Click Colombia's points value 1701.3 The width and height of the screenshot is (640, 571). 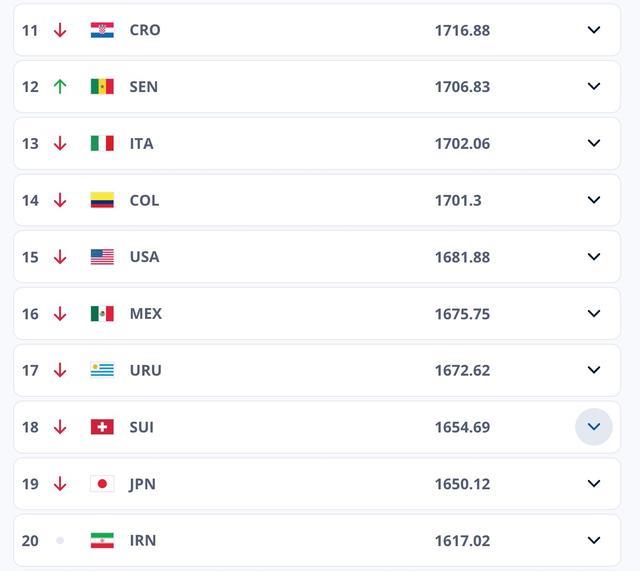tap(458, 200)
